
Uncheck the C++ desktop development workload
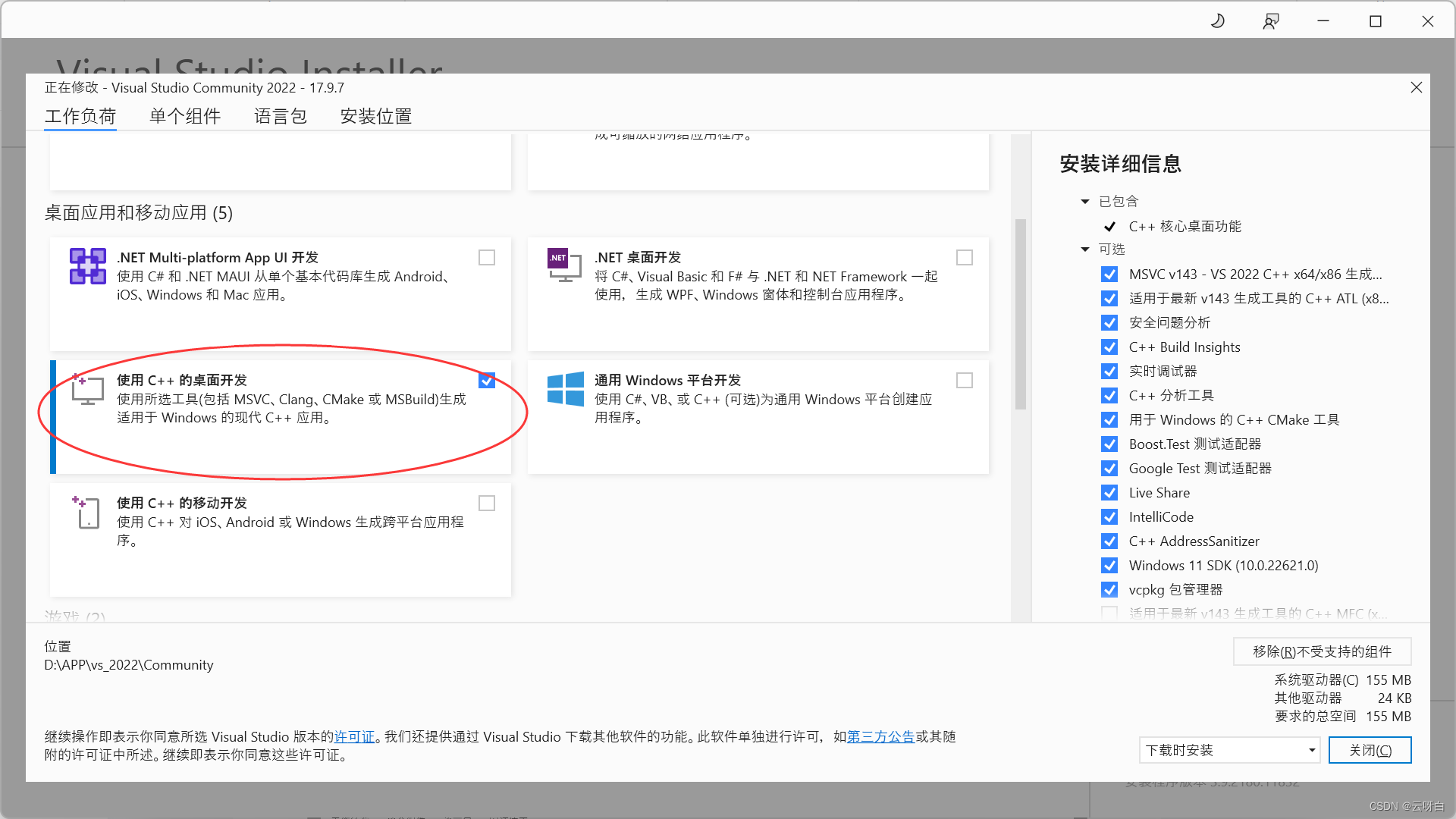487,381
